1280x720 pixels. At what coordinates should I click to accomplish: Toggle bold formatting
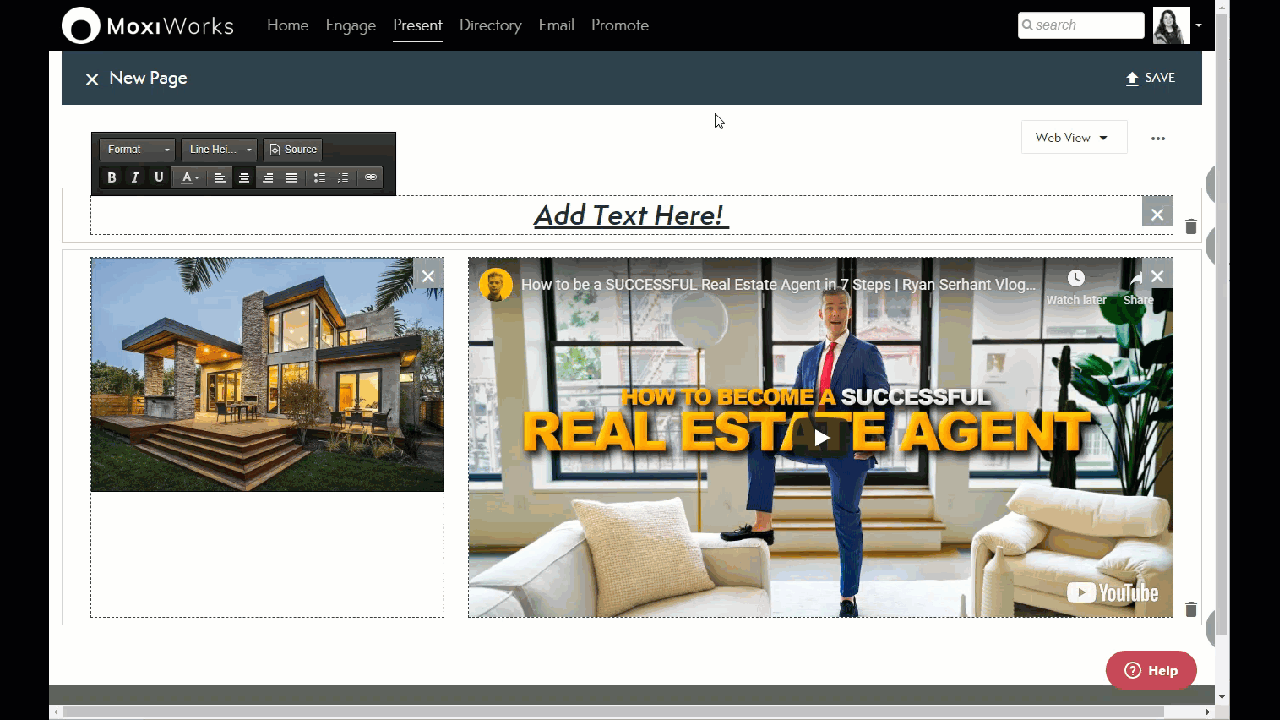(112, 178)
